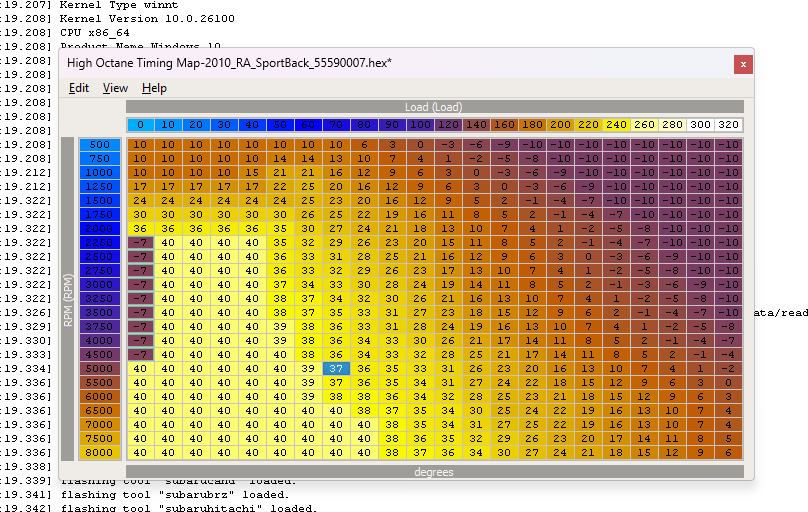
Task: Click the 3500 RPM row header
Action: coord(100,312)
